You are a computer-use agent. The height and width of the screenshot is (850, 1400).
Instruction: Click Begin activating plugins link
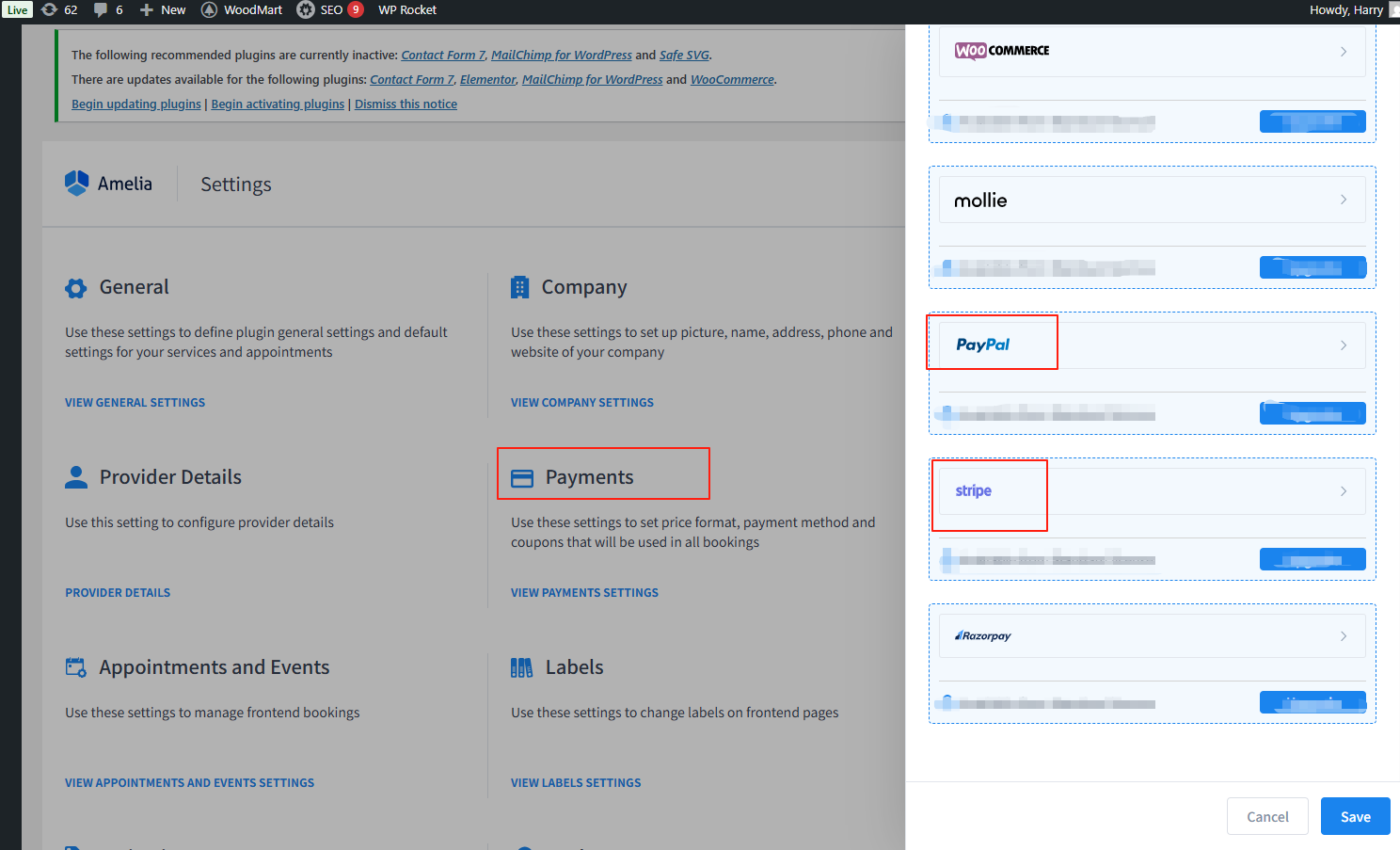coord(278,104)
